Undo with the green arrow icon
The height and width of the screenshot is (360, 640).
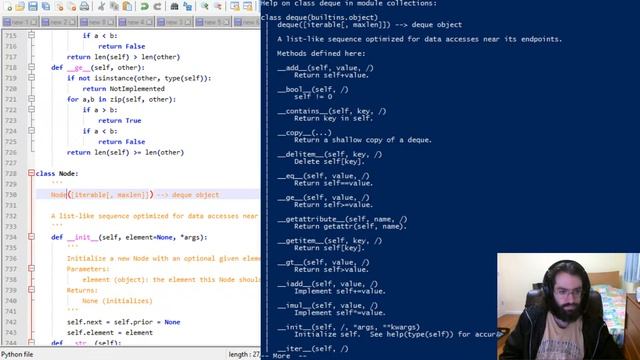144,6
